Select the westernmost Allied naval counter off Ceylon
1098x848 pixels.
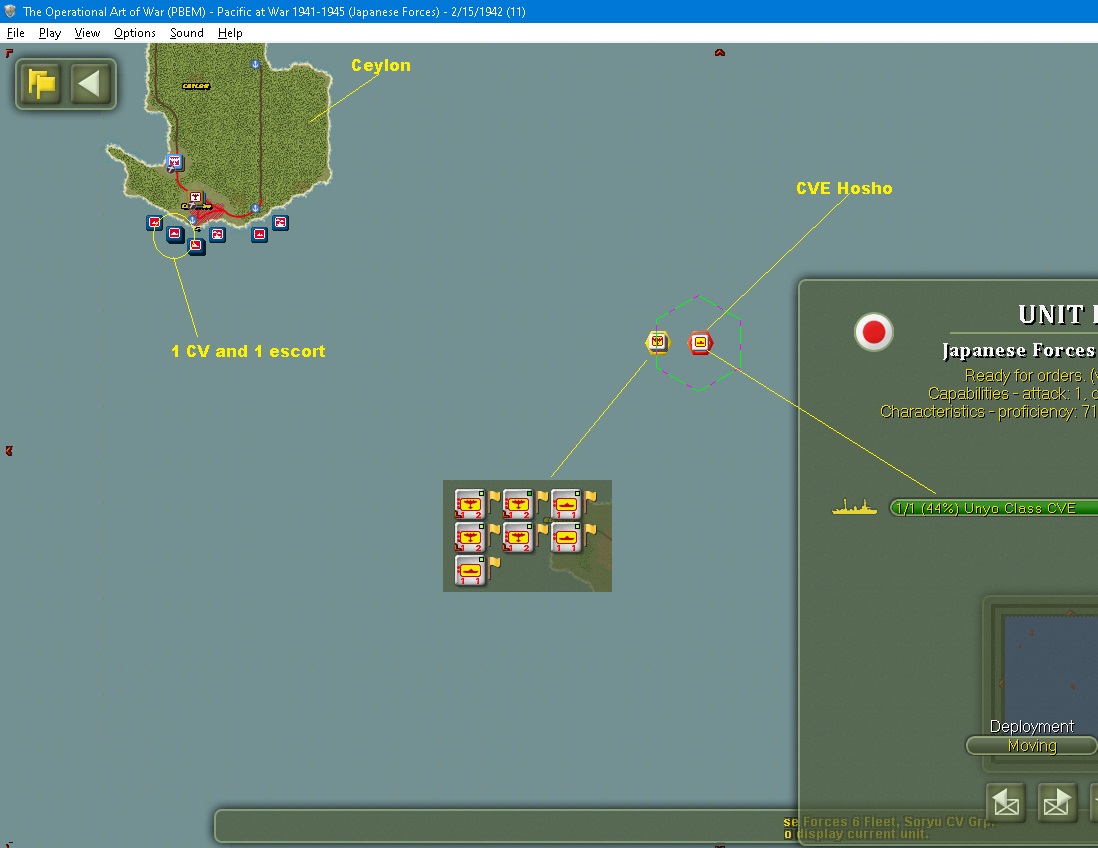155,223
